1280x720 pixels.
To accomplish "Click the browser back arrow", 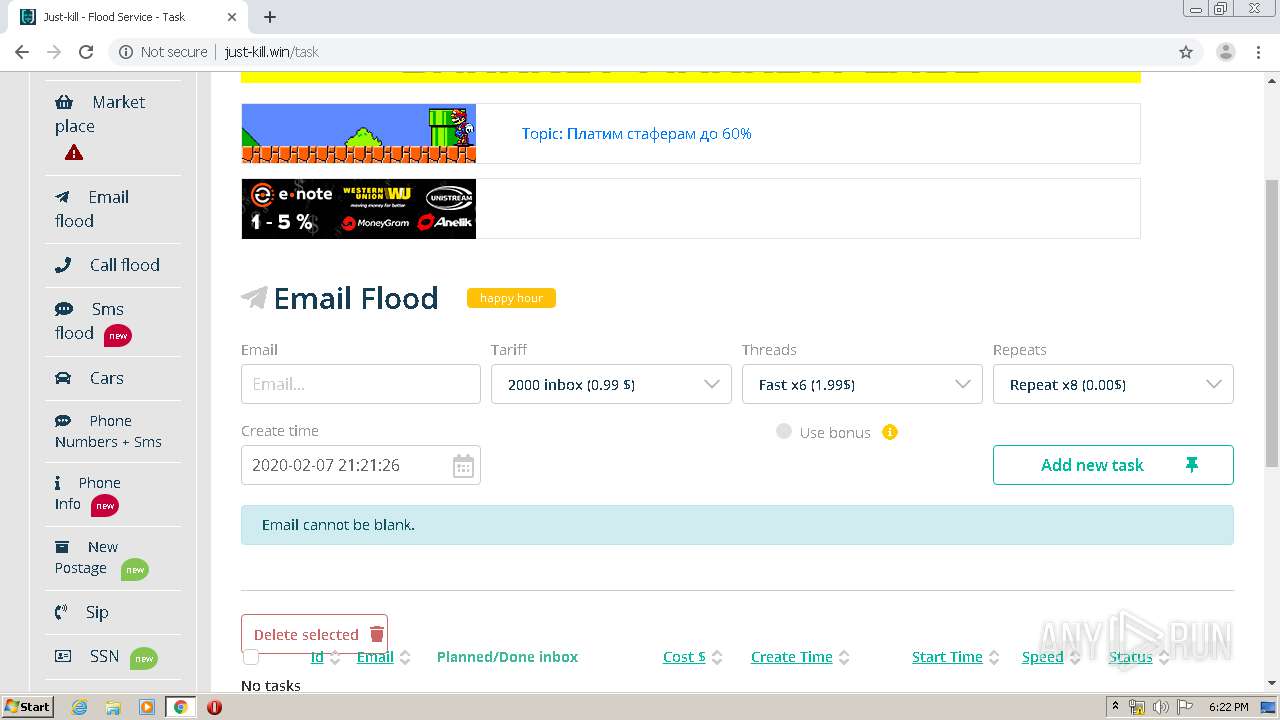I will tap(22, 52).
